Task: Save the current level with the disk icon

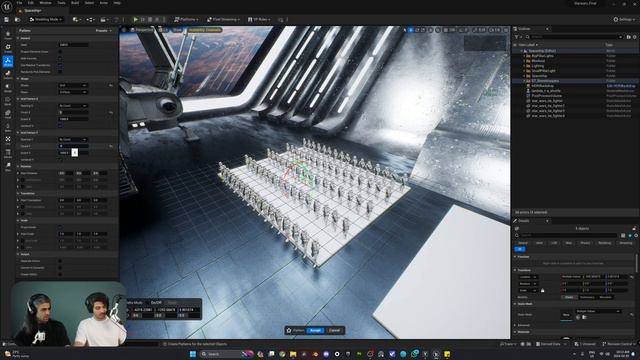Action: [7, 19]
